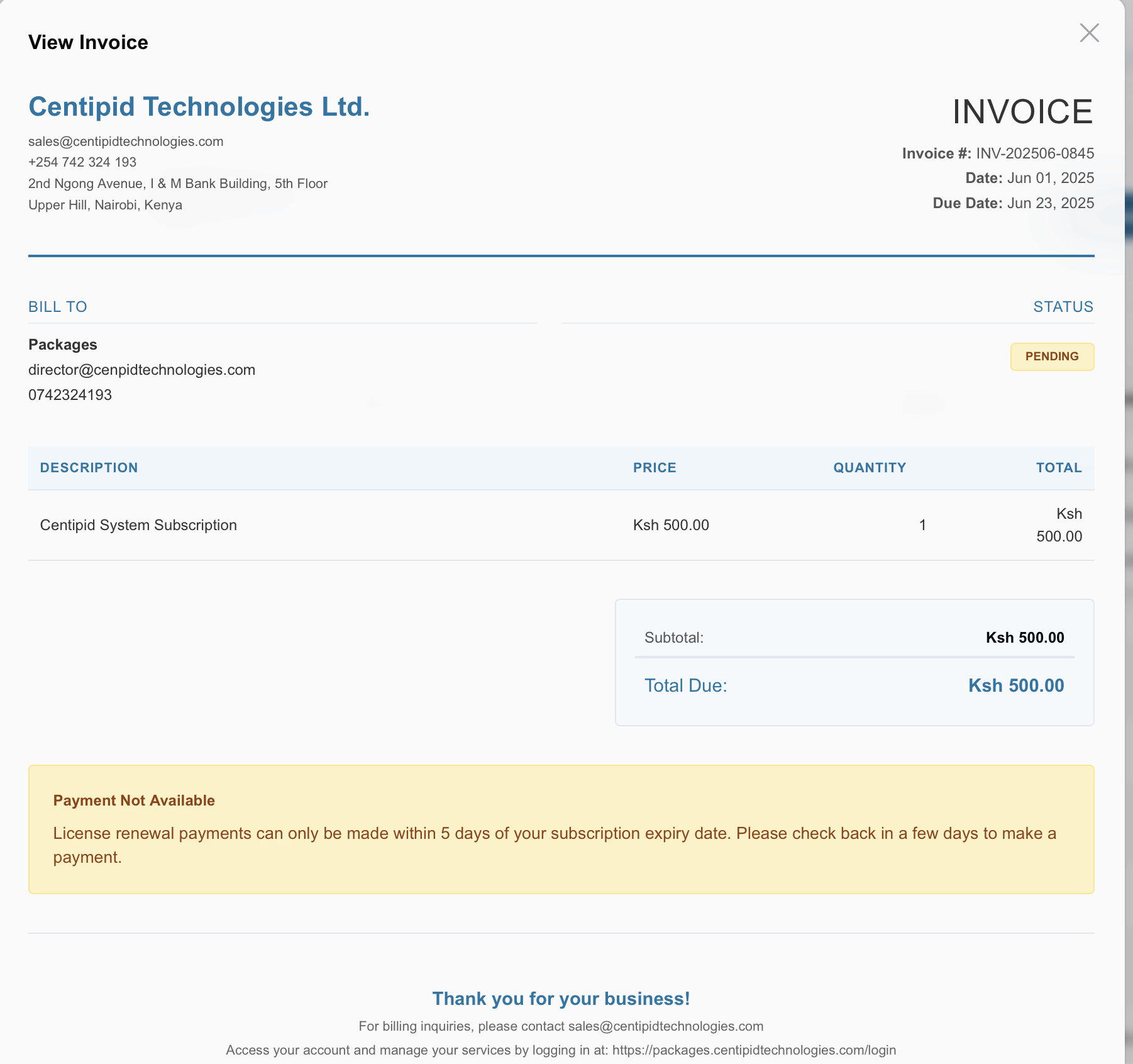The image size is (1133, 1064).
Task: Close the View Invoice dialog
Action: 1089,33
